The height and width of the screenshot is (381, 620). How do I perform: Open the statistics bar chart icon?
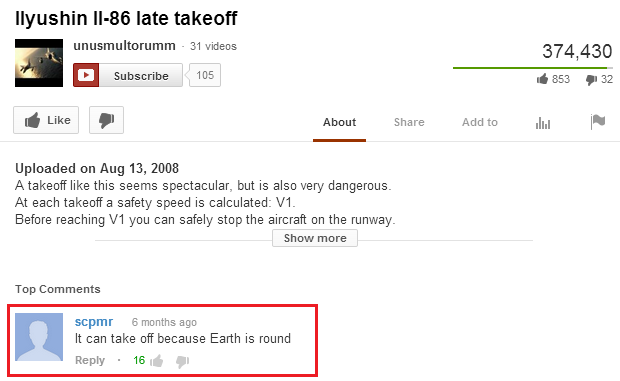[x=543, y=123]
